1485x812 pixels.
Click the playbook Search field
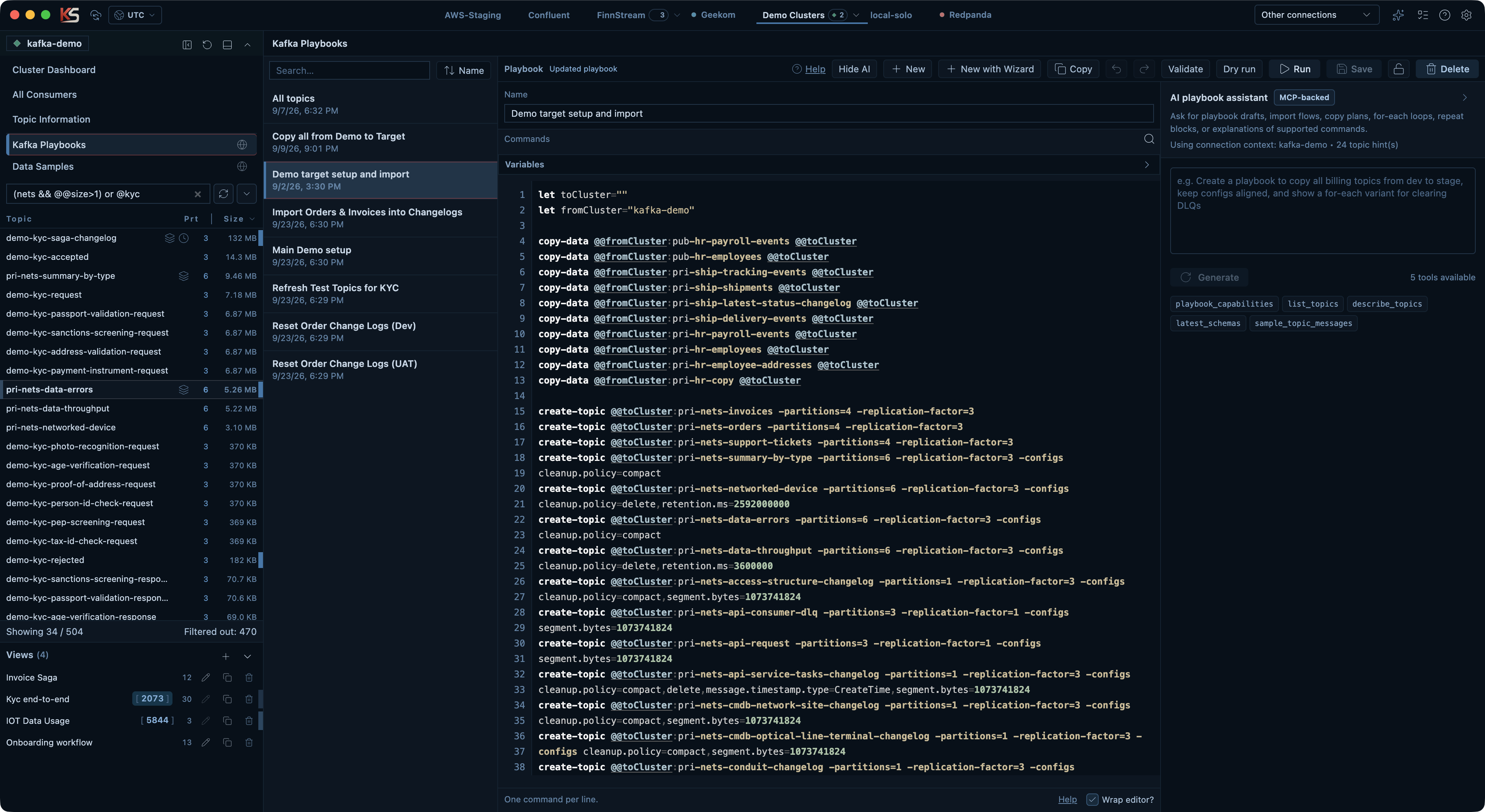click(x=349, y=70)
